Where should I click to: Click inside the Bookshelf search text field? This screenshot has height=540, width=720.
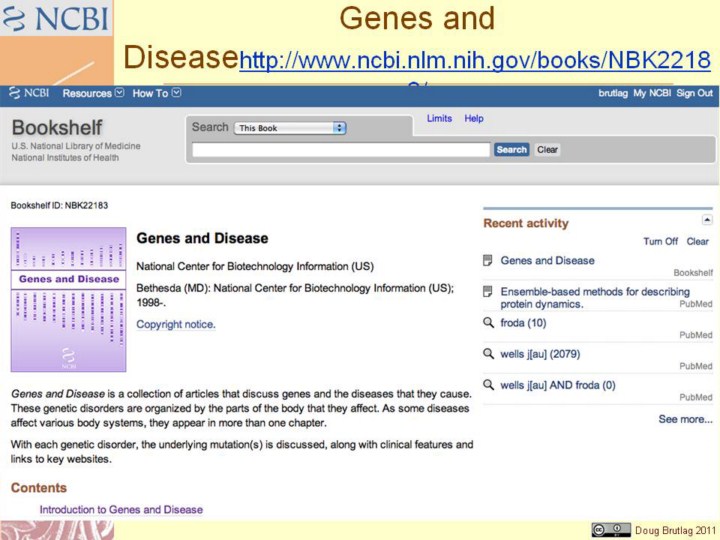pos(341,150)
